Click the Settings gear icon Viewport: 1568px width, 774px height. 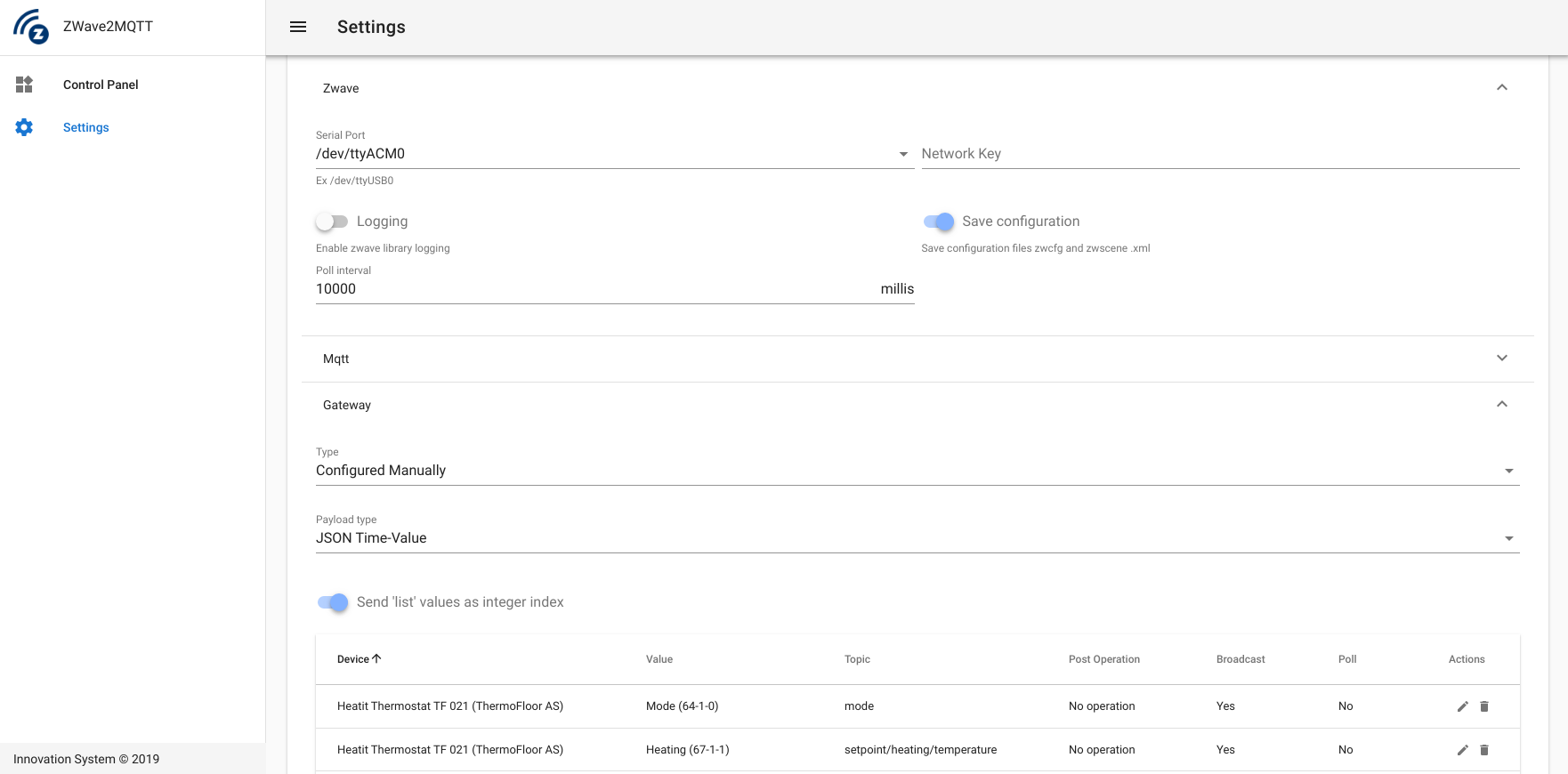click(x=24, y=127)
